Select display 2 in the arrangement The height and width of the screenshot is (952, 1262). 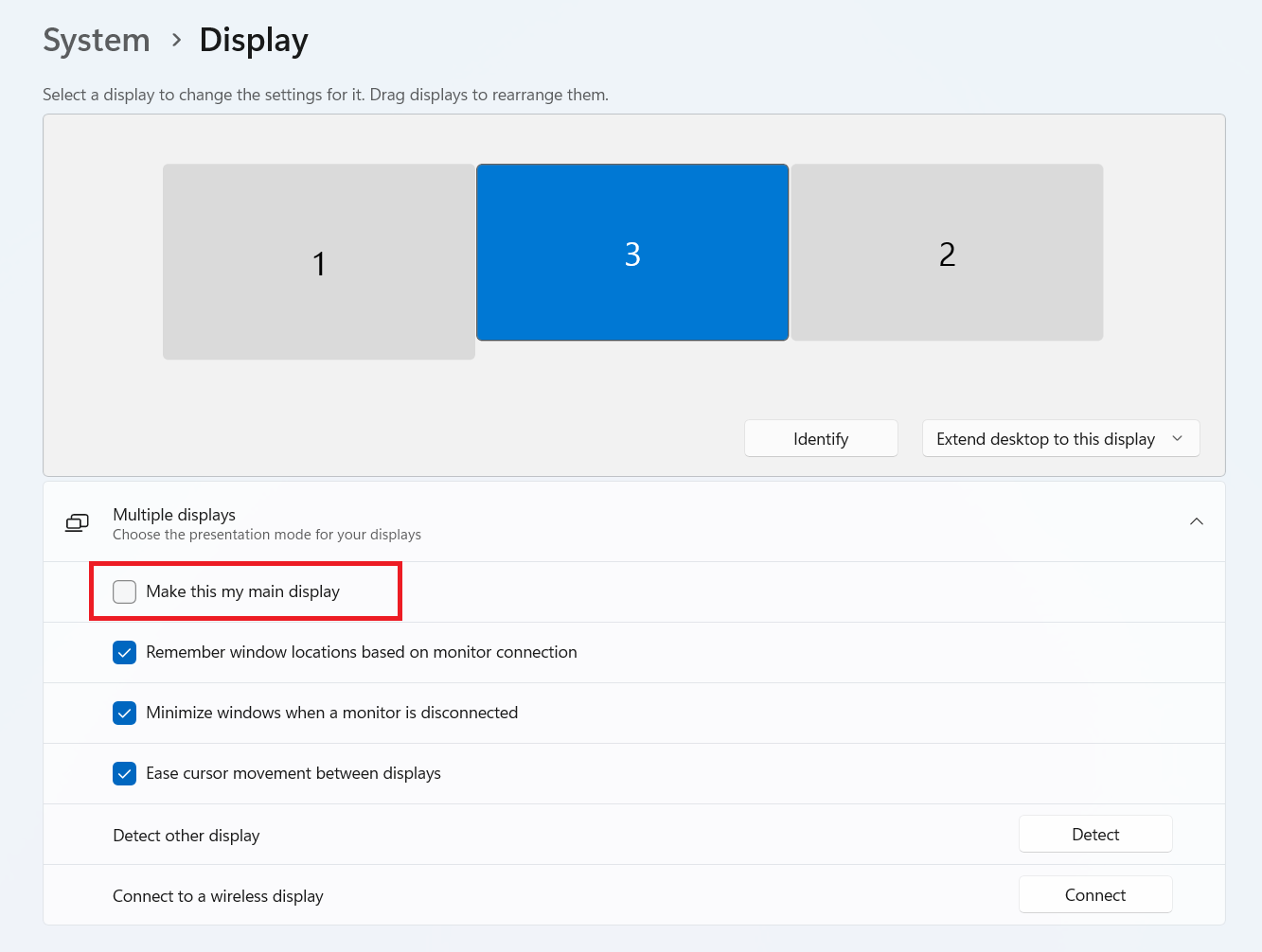point(947,253)
